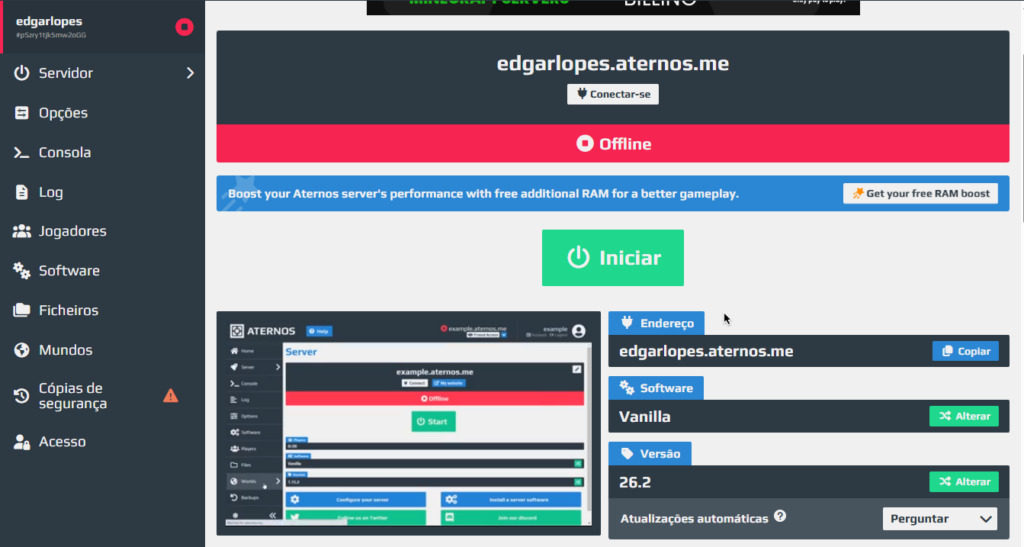Click the 26.2 version text
Screen dimensions: 1024x547
pyautogui.click(x=635, y=482)
